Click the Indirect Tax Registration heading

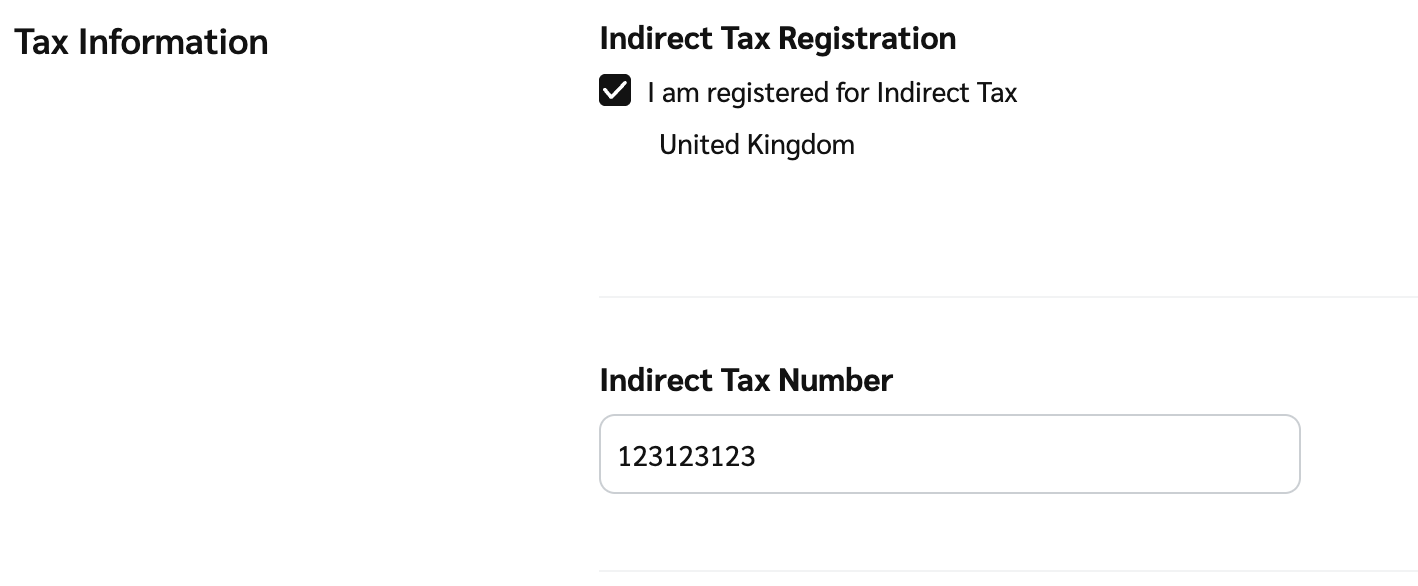(777, 38)
